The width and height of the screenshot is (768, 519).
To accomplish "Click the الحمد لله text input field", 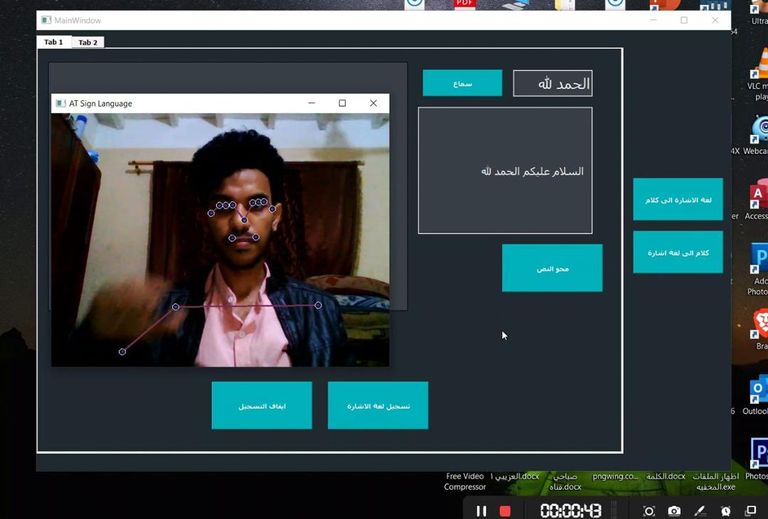I will pos(552,83).
